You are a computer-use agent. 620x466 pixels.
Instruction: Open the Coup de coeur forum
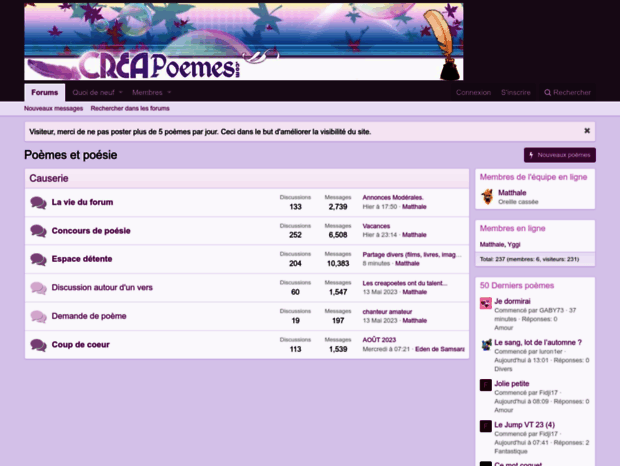pyautogui.click(x=81, y=344)
